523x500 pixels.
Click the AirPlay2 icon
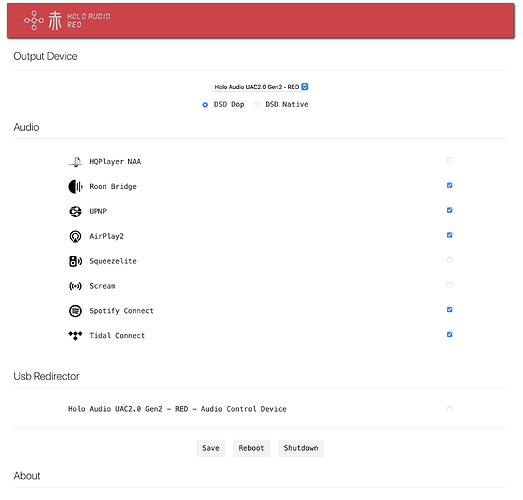point(75,236)
